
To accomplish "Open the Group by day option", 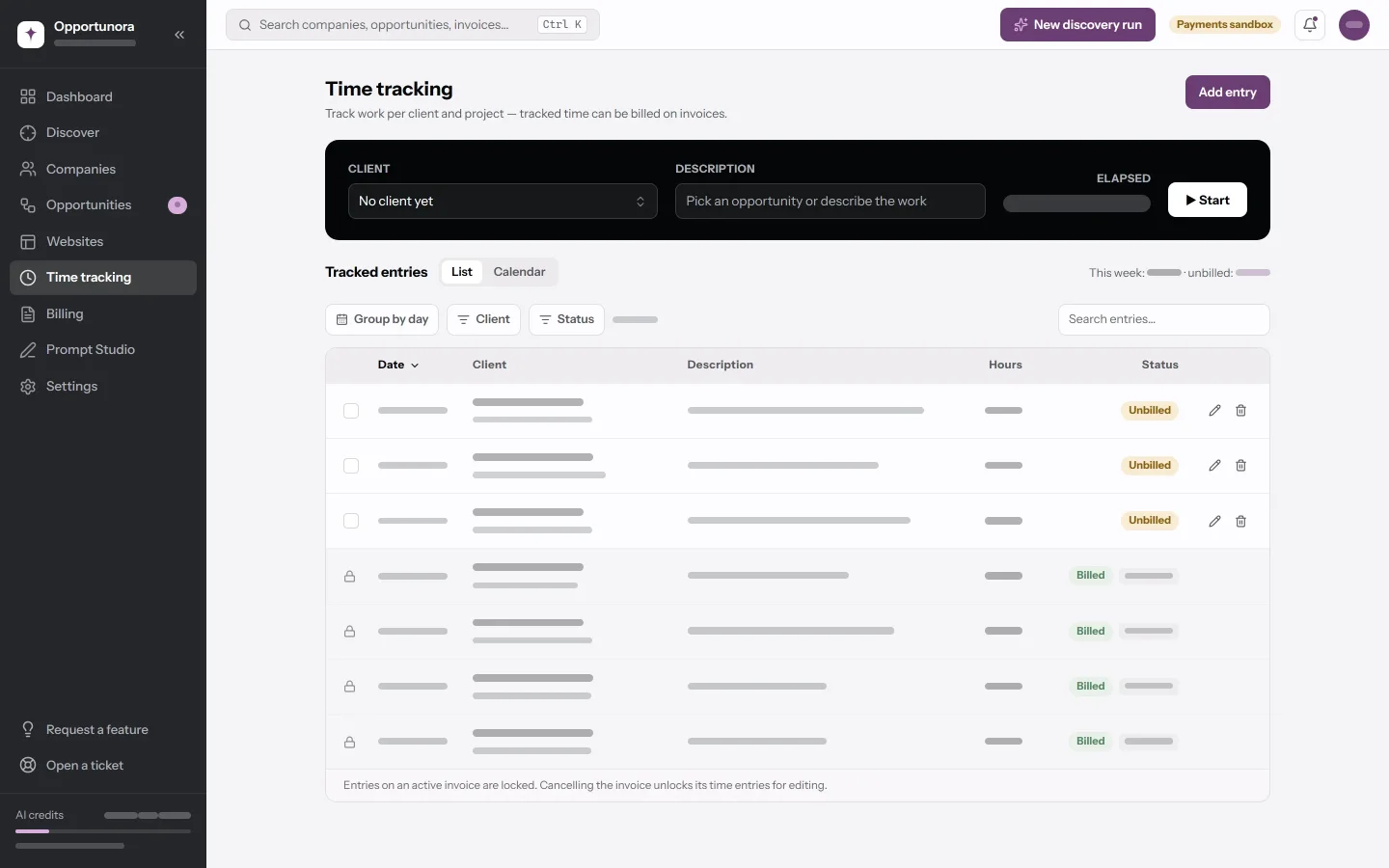I will [382, 319].
